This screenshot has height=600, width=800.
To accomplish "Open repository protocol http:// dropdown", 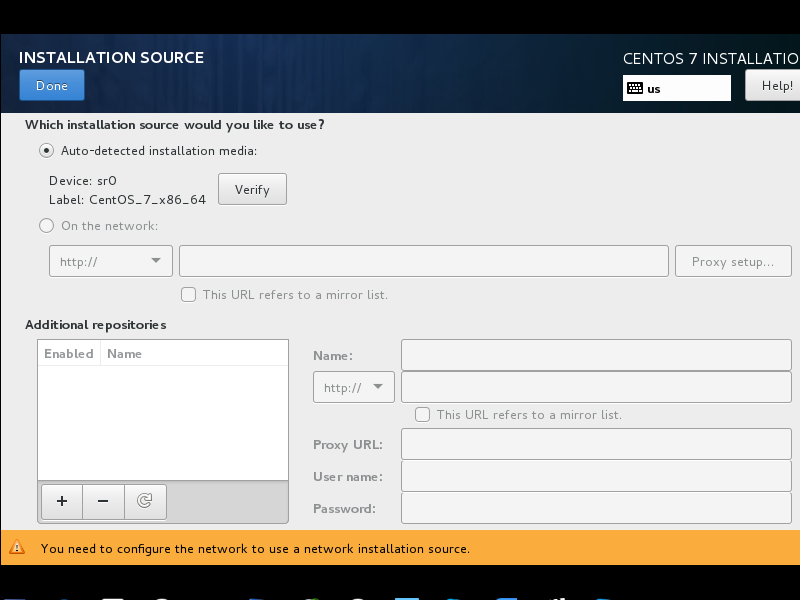I will (x=354, y=387).
